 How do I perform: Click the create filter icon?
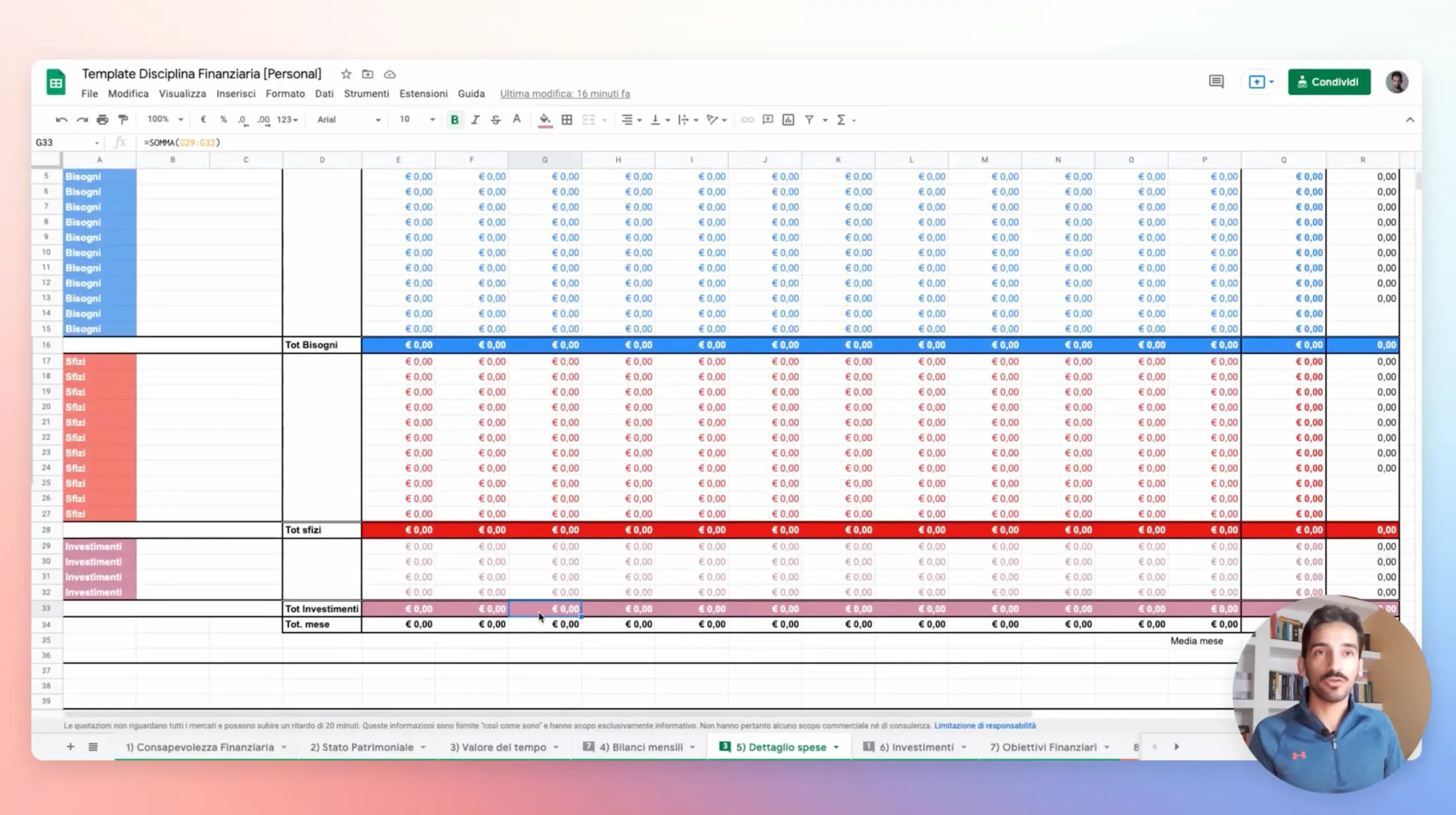coord(810,120)
